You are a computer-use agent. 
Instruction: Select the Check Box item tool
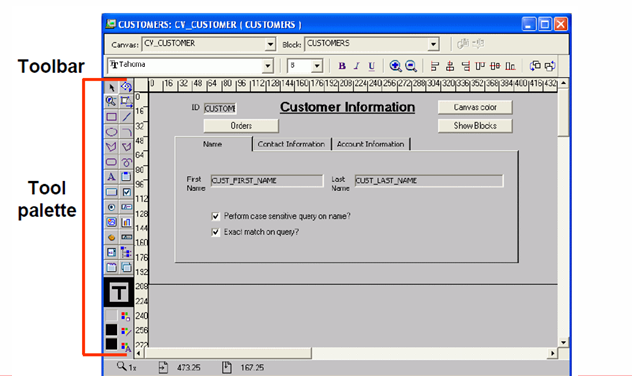coord(126,192)
